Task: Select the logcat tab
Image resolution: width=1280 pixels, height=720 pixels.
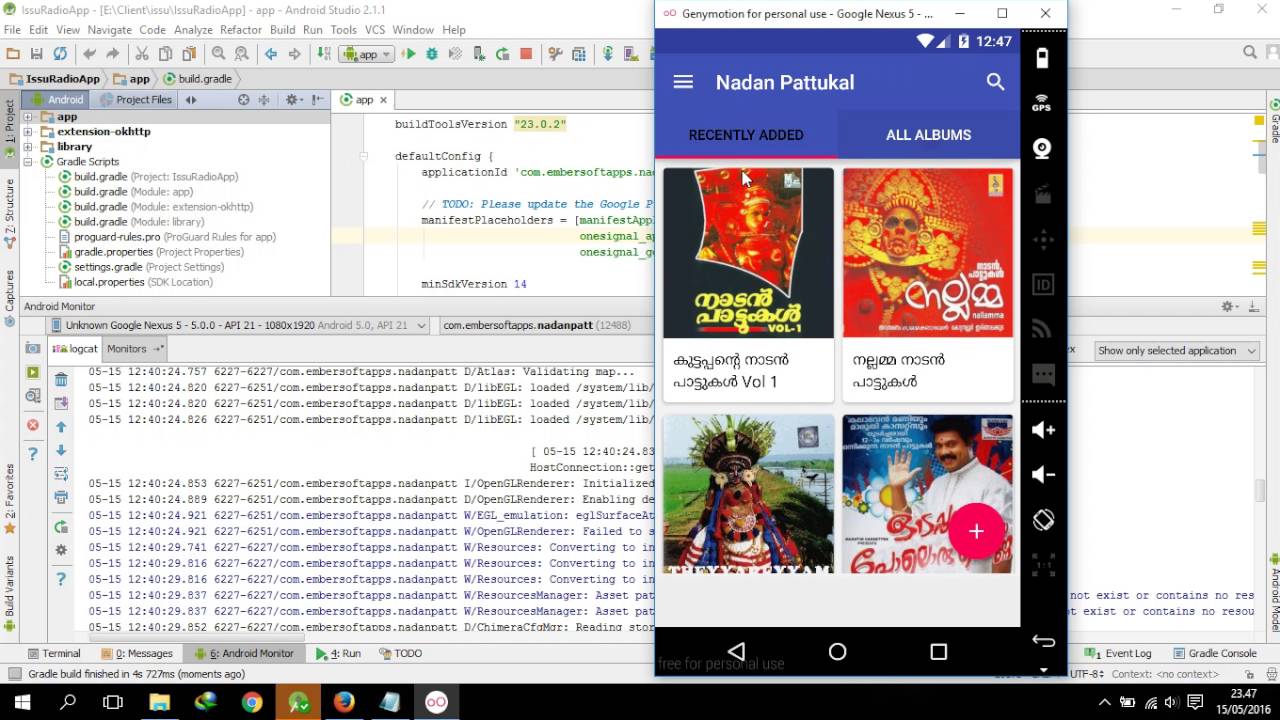Action: (76, 349)
